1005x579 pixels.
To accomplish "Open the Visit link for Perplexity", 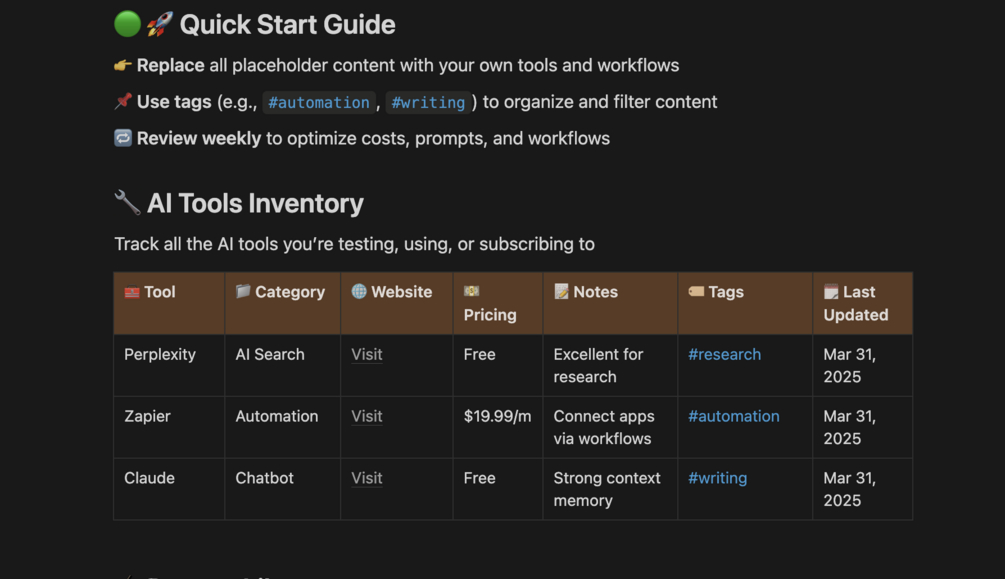I will tap(367, 354).
